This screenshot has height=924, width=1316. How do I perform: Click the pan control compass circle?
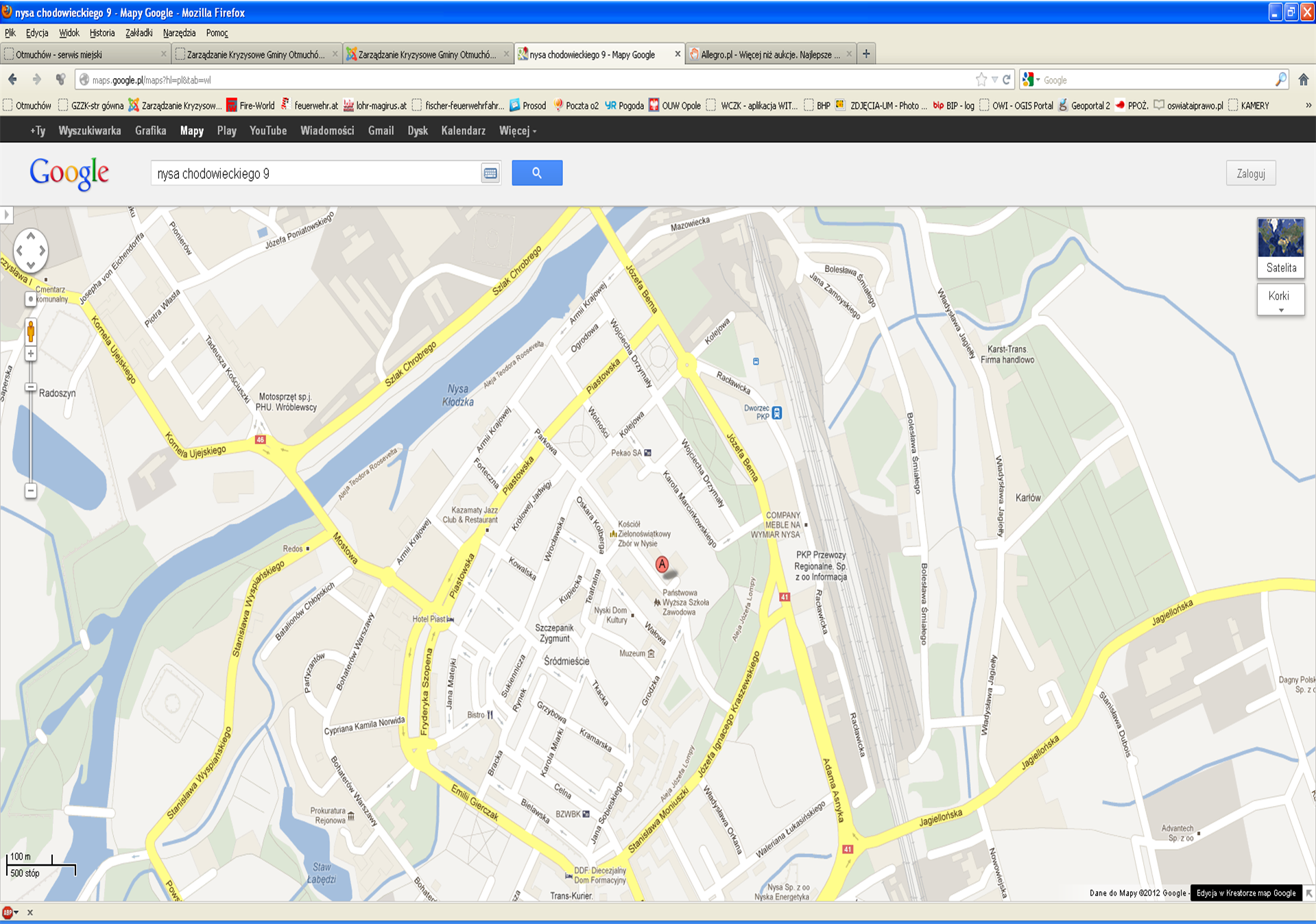31,250
